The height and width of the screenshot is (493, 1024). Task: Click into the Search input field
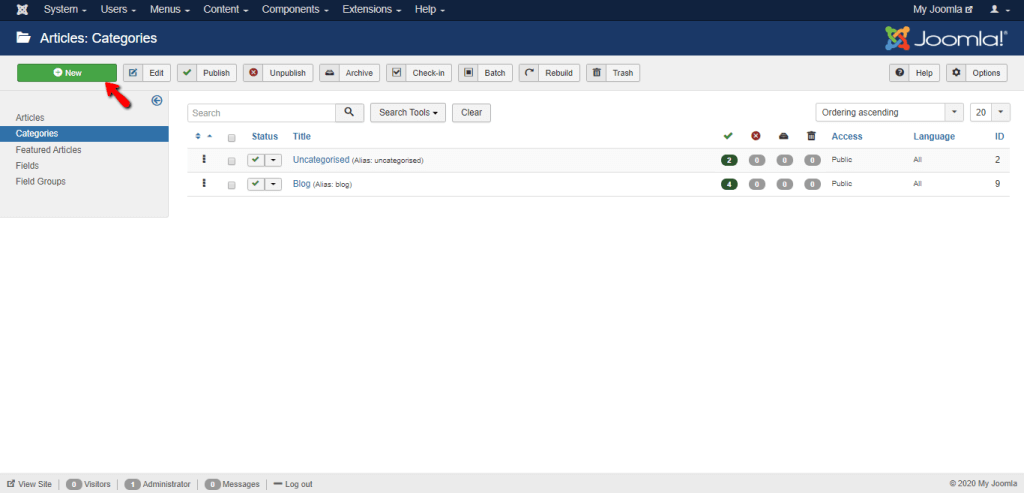coord(261,112)
